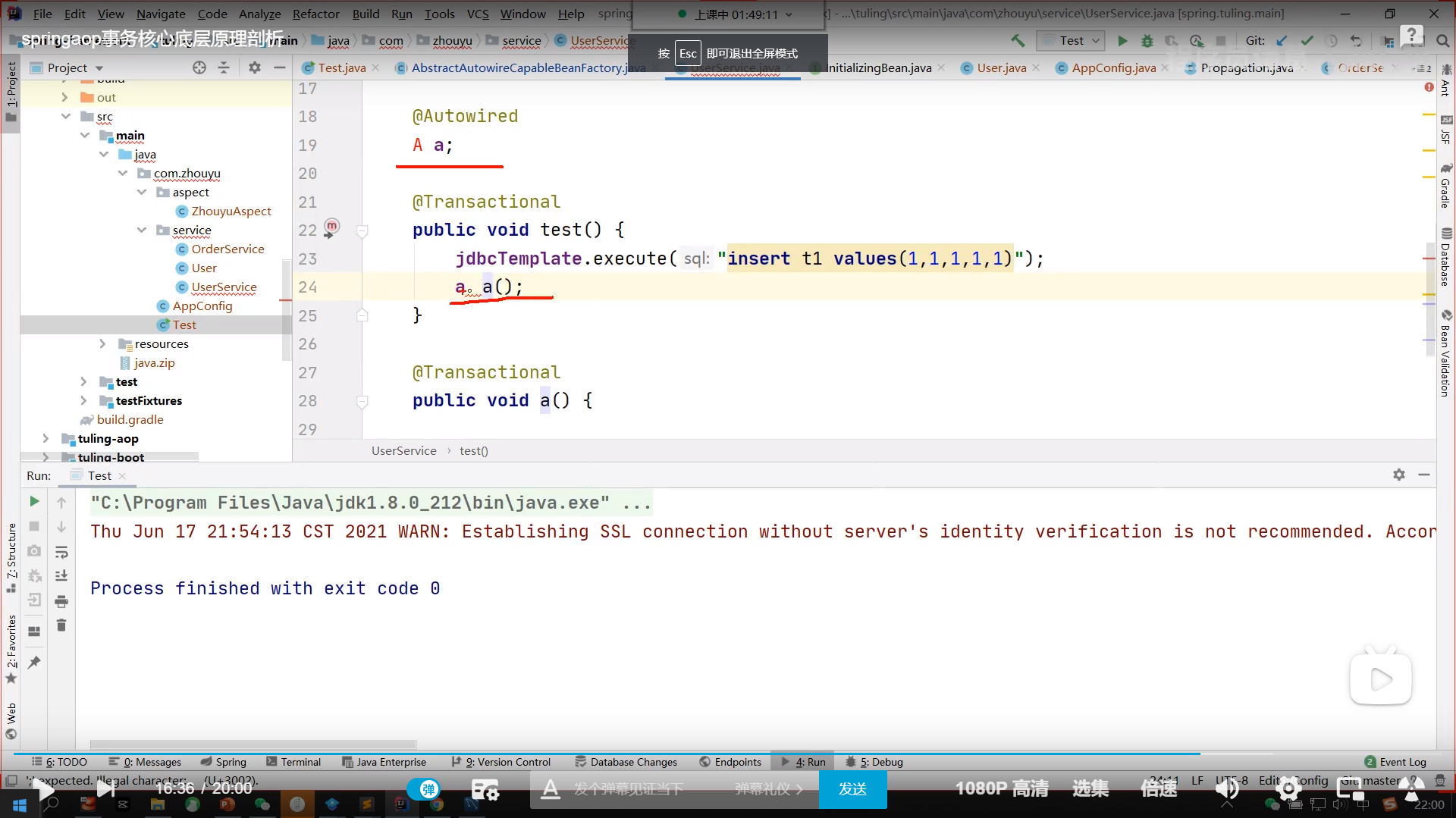The image size is (1456, 818).
Task: Open Run panel settings gear
Action: (x=1399, y=475)
